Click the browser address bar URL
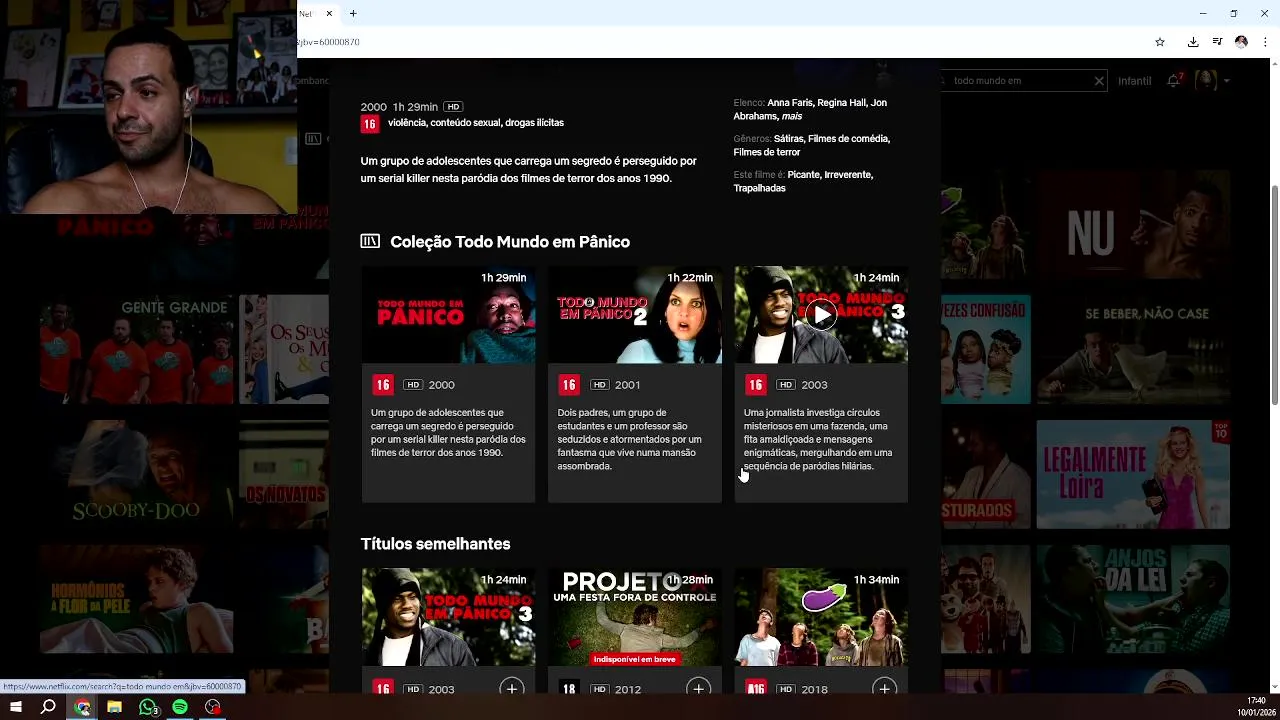Image resolution: width=1280 pixels, height=720 pixels. (328, 42)
